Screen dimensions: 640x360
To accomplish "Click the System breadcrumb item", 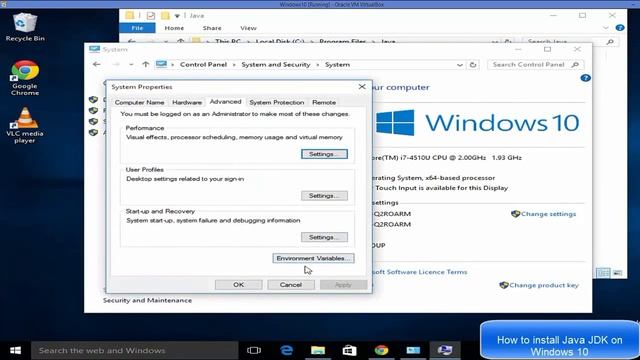I will (x=337, y=64).
